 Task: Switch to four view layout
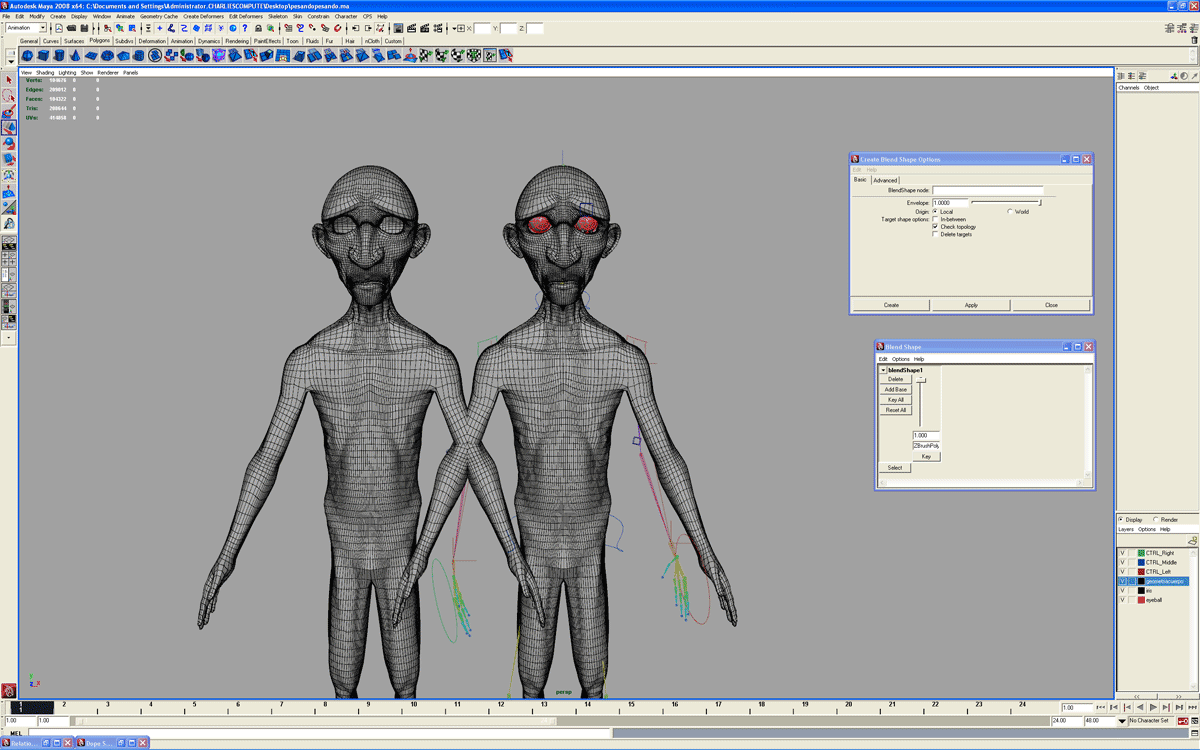tap(9, 259)
